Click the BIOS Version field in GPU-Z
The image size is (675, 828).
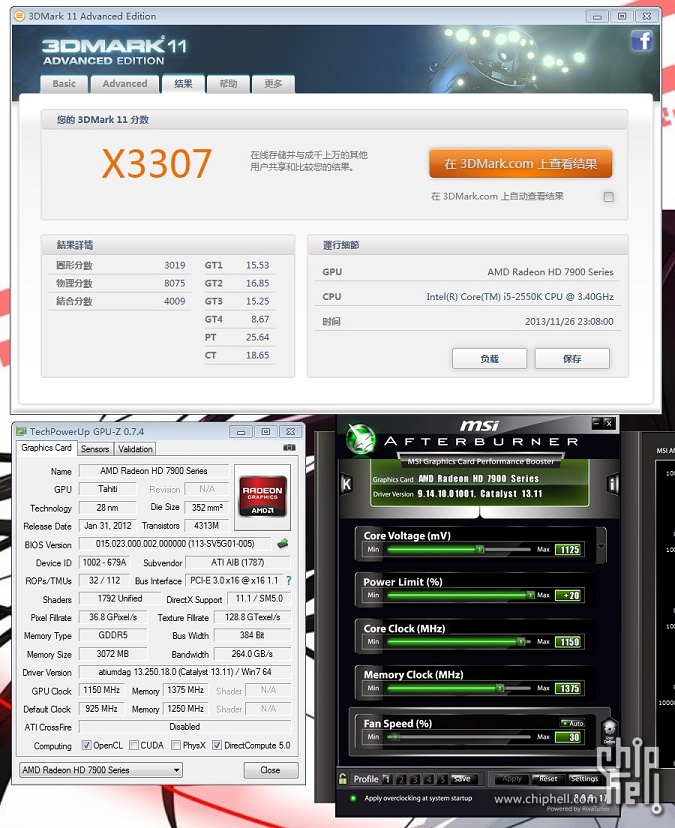[x=175, y=543]
